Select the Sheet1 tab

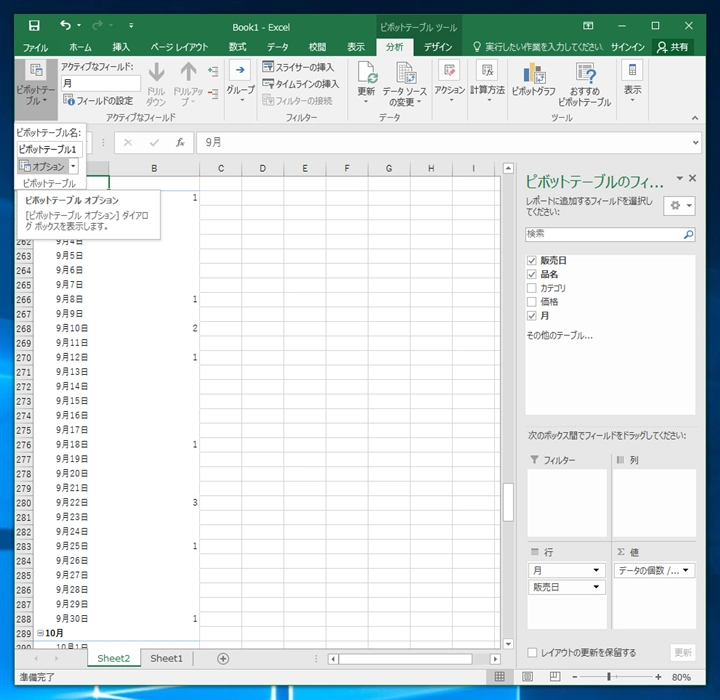point(166,658)
